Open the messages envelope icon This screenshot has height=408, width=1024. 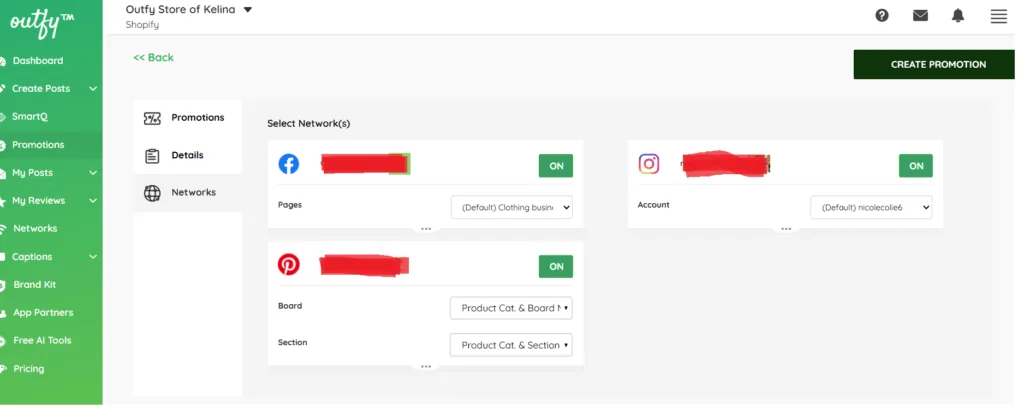920,16
